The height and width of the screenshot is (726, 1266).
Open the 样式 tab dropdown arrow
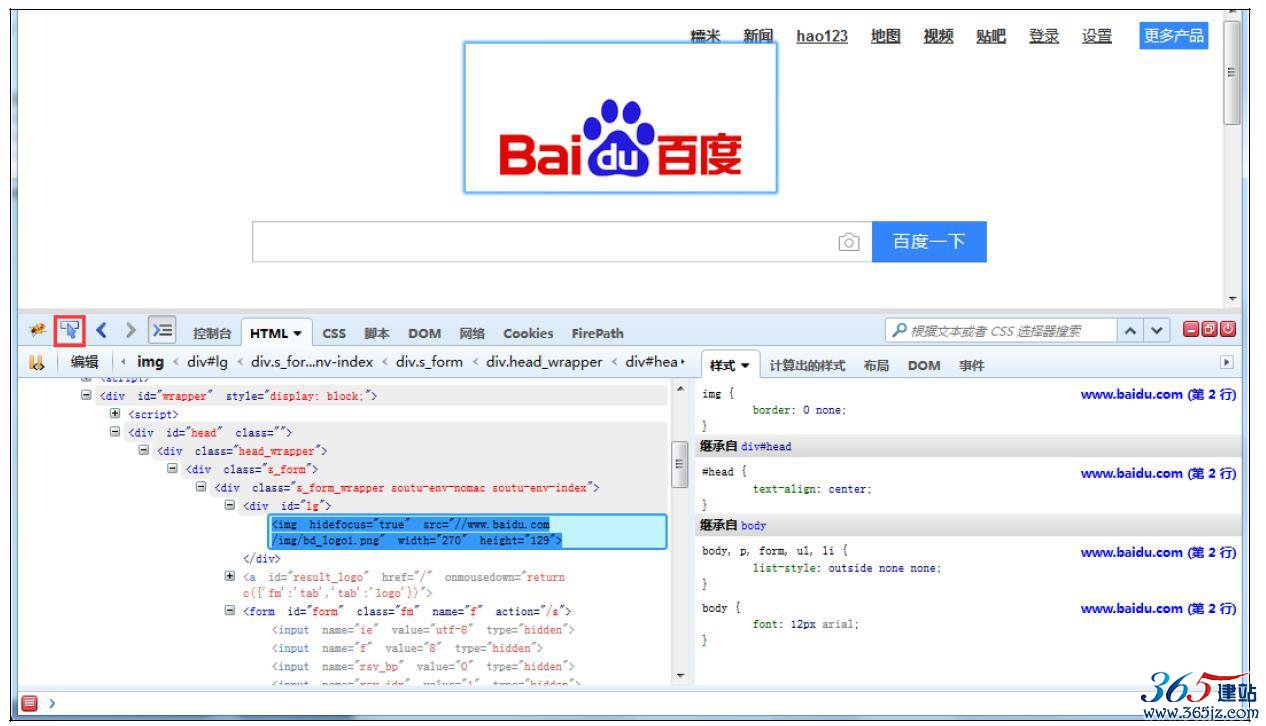744,366
